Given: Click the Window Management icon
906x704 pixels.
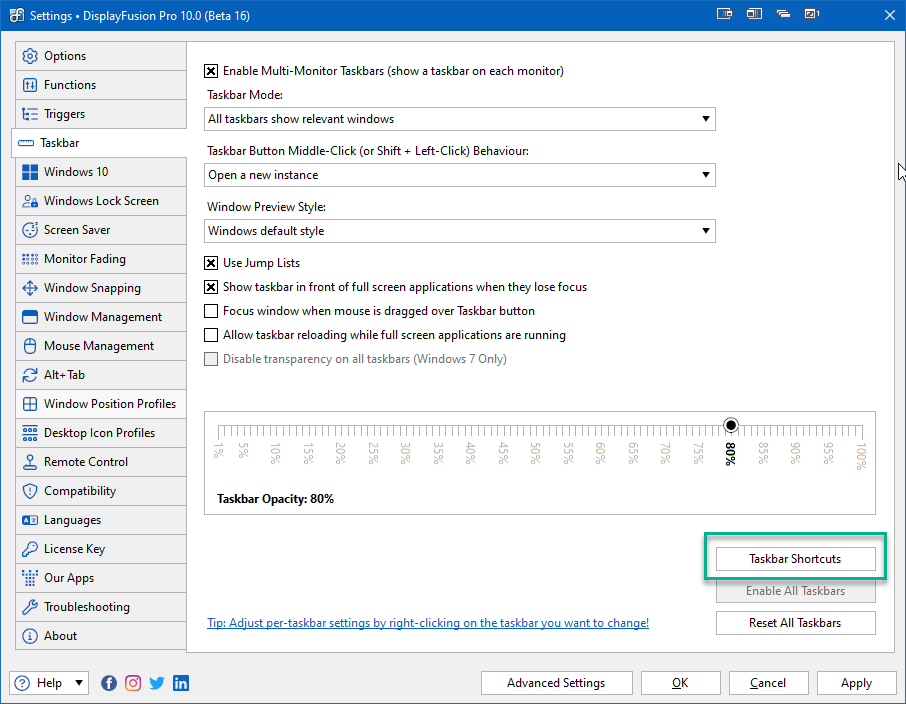Looking at the screenshot, I should pyautogui.click(x=29, y=317).
